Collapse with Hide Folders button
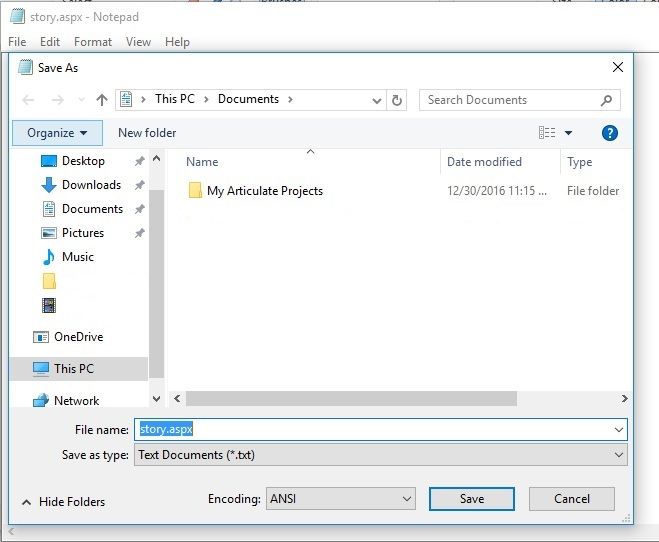Image resolution: width=659 pixels, height=542 pixels. pos(63,502)
